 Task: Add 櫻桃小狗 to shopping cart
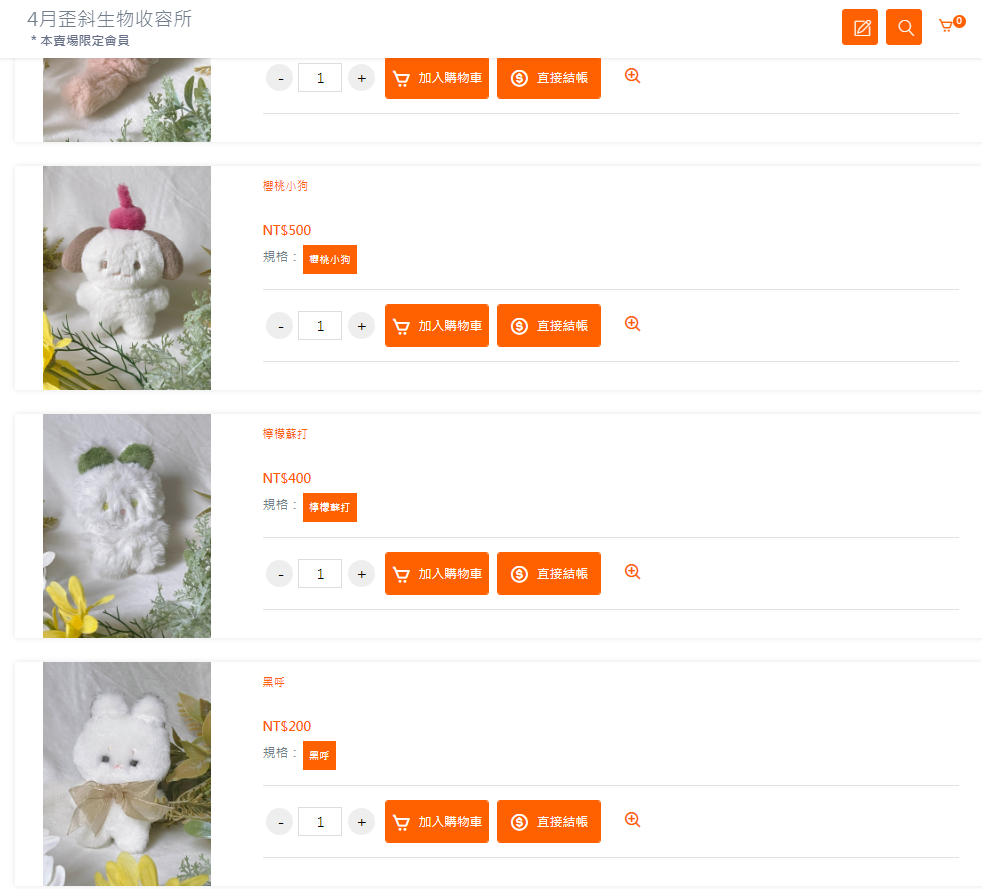pos(437,326)
